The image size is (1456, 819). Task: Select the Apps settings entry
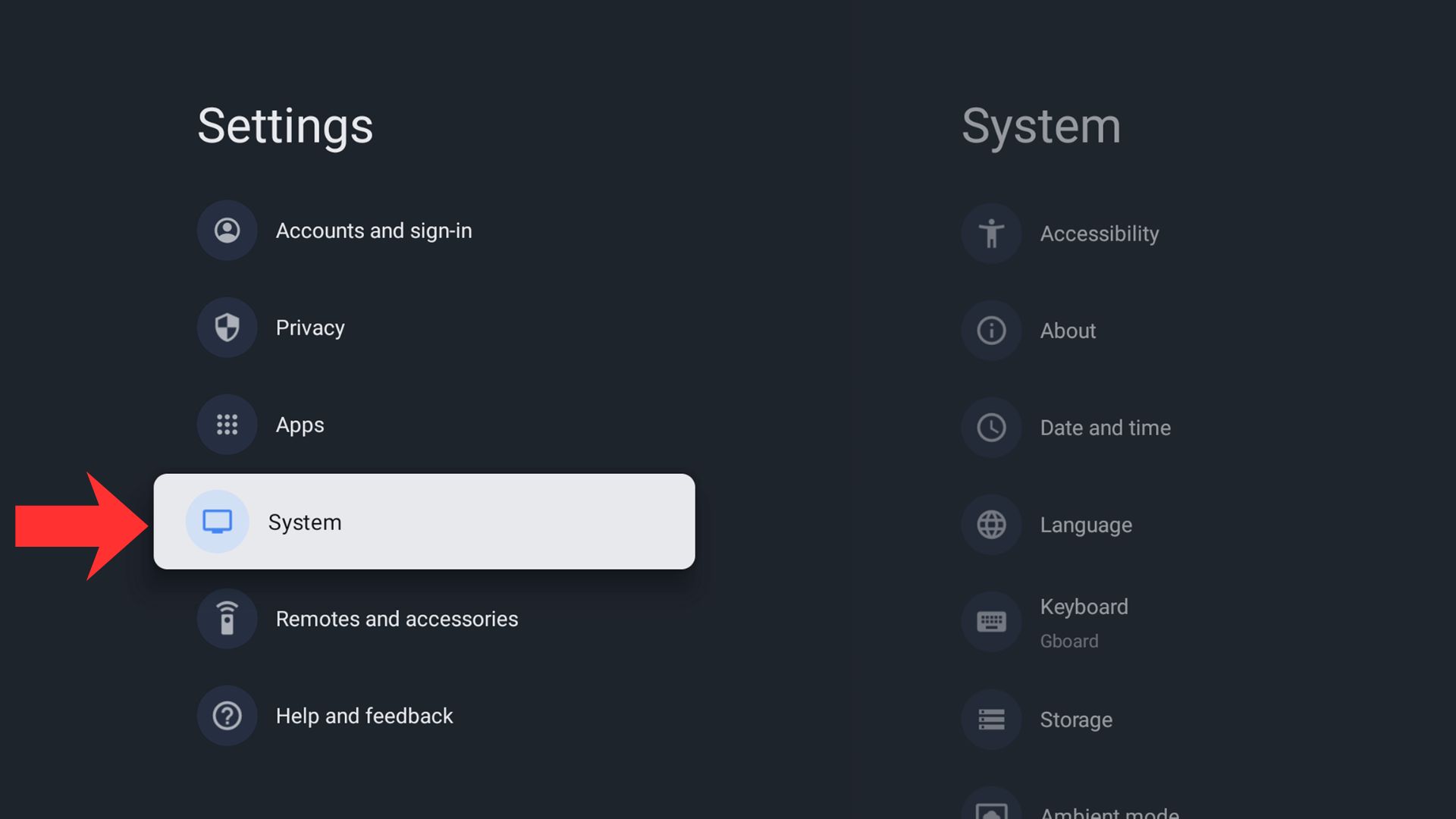pyautogui.click(x=300, y=425)
